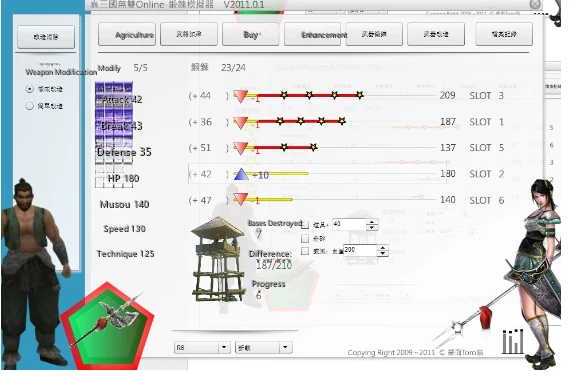
Task: Click the red down triangle on the 209 row
Action: (x=241, y=96)
